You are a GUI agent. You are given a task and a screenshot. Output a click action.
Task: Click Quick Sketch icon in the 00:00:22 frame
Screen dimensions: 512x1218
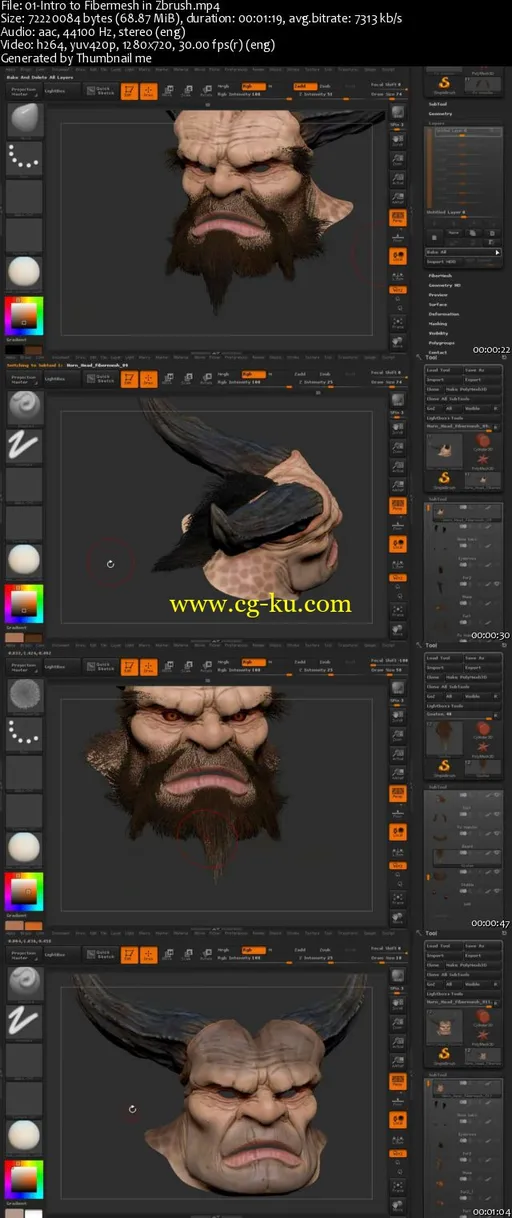100,91
